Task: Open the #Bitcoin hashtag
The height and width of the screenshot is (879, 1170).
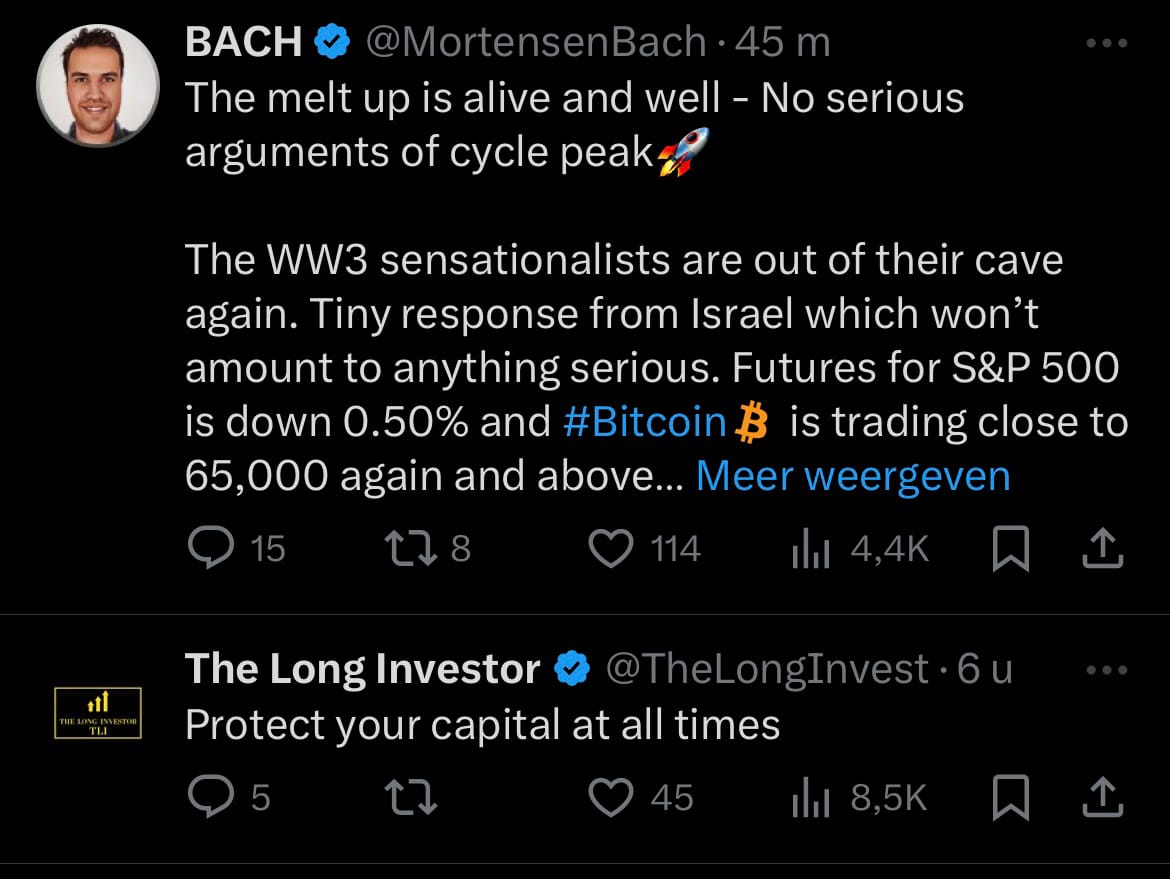Action: tap(644, 422)
